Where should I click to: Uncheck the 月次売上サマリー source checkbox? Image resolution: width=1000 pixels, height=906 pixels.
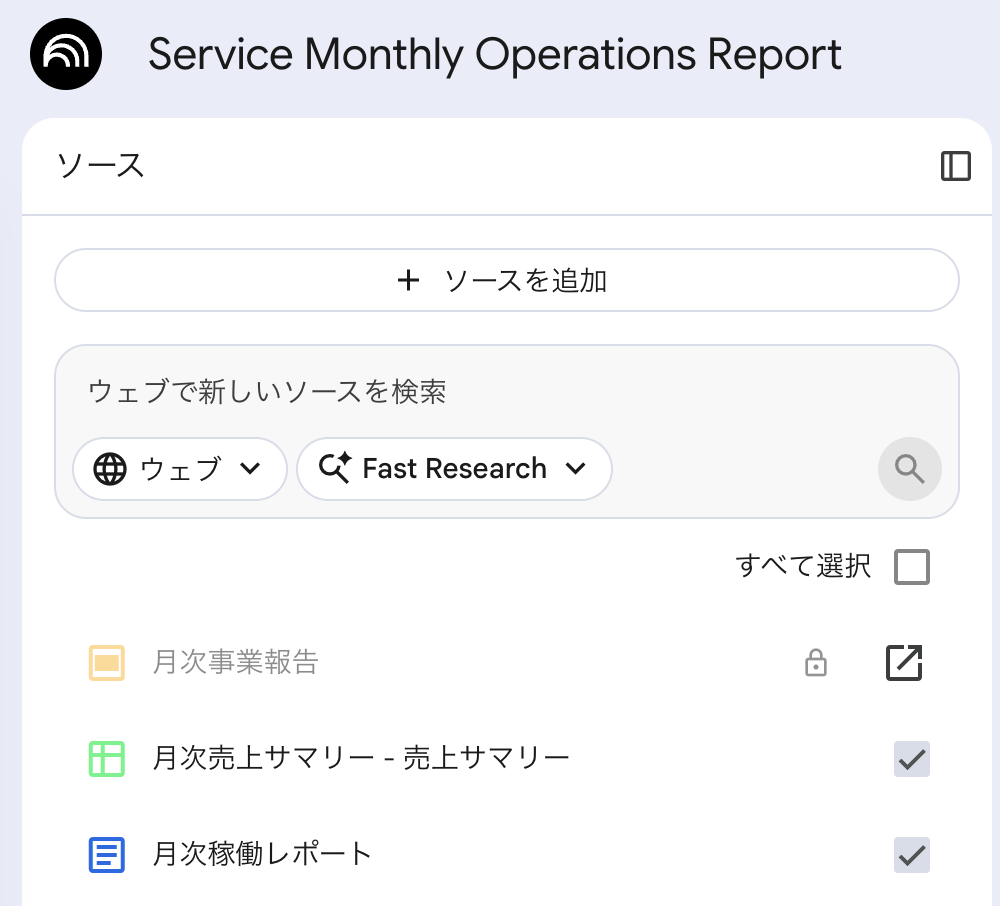(x=911, y=759)
